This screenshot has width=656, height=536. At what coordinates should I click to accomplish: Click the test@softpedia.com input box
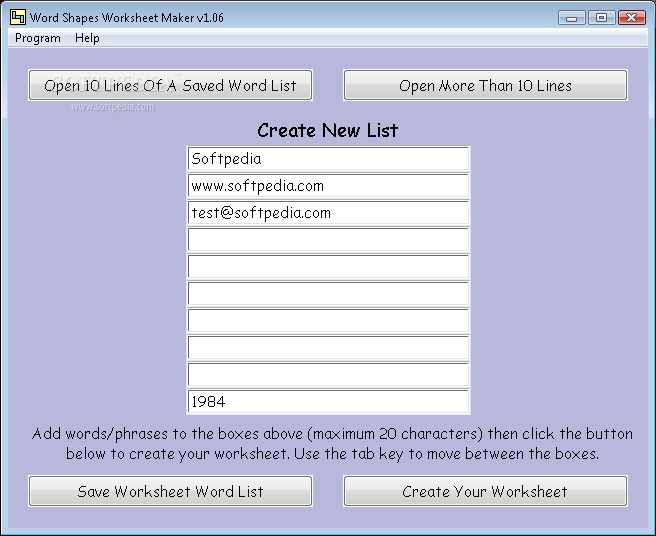click(x=328, y=213)
